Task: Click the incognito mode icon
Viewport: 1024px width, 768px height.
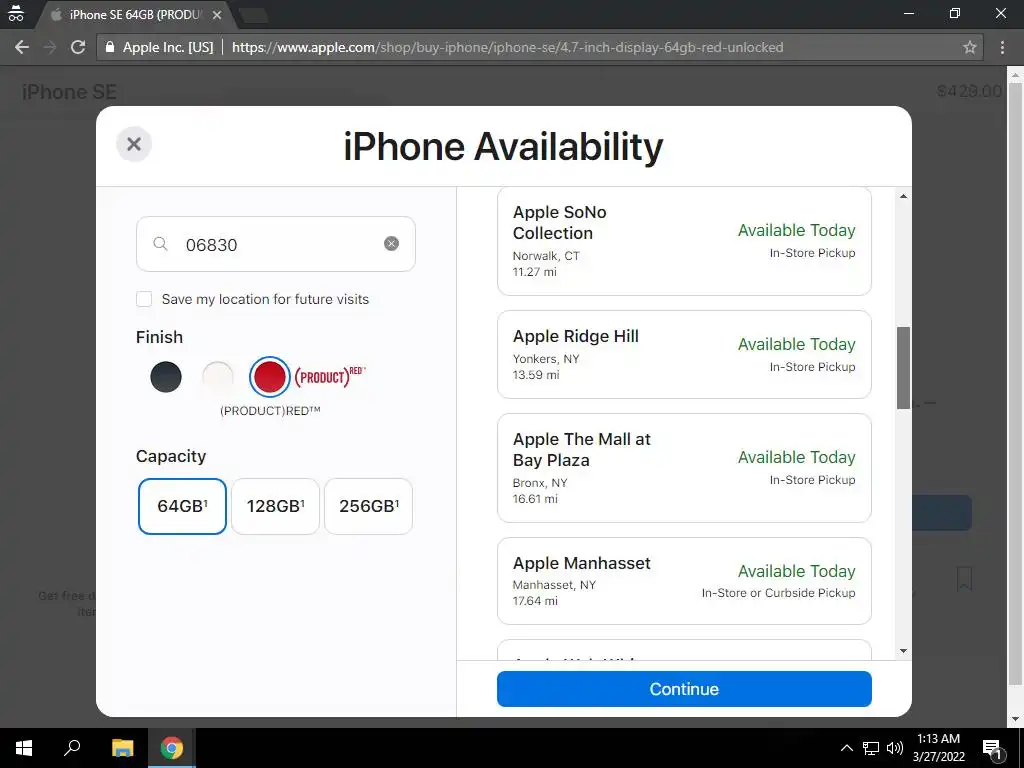Action: [x=16, y=14]
